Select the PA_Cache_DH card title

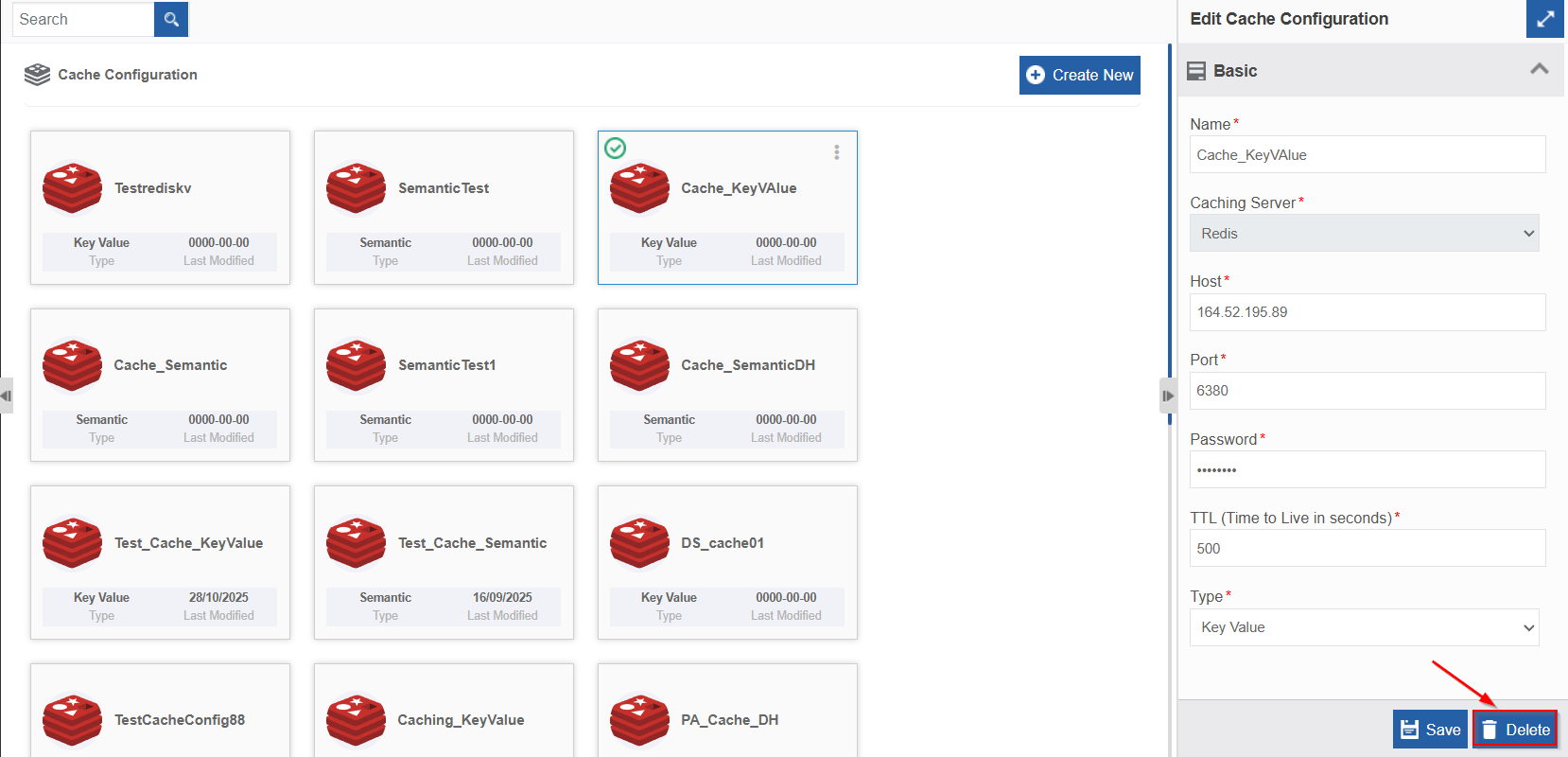click(x=730, y=720)
